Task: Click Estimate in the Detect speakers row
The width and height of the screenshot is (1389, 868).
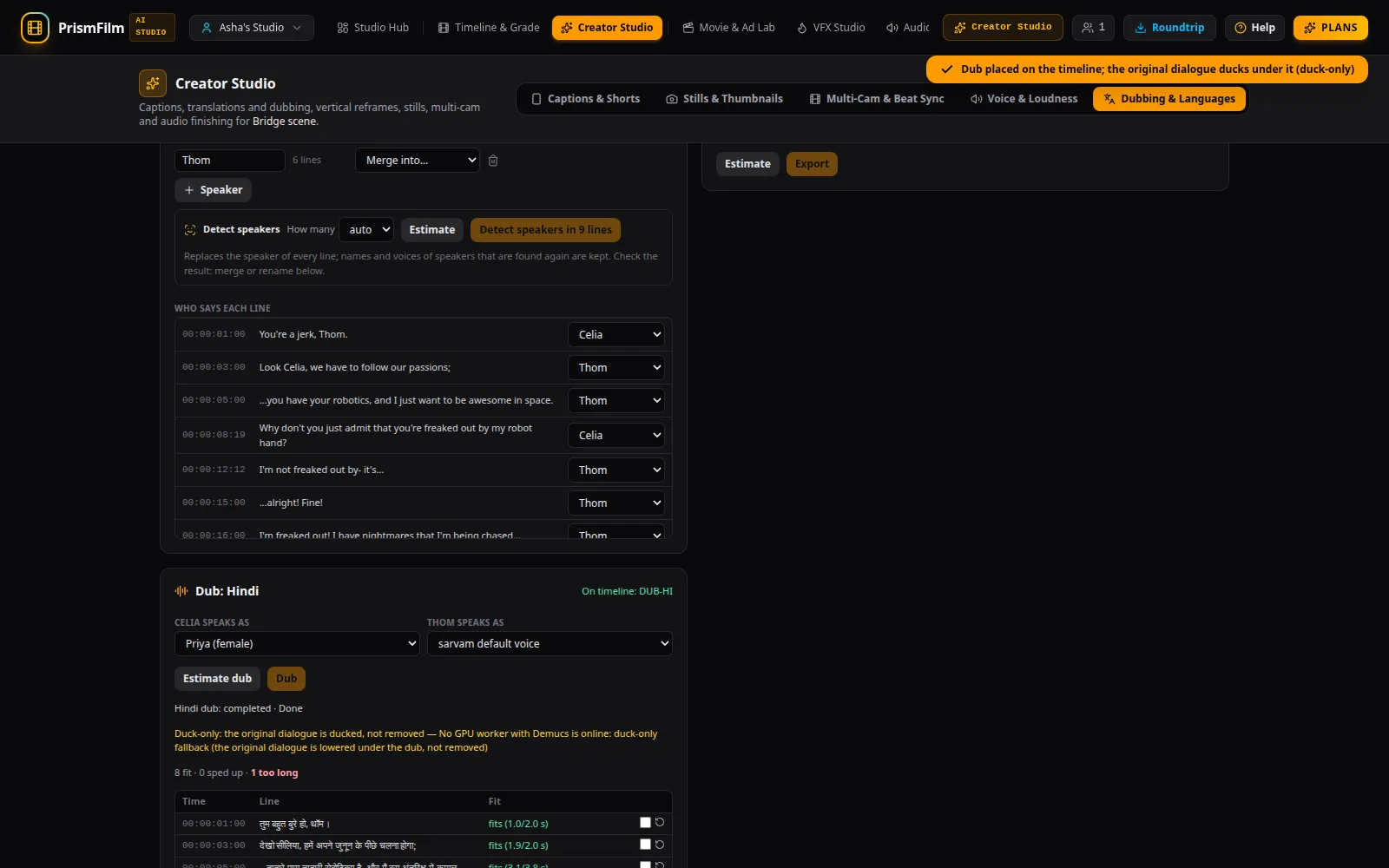Action: point(431,230)
